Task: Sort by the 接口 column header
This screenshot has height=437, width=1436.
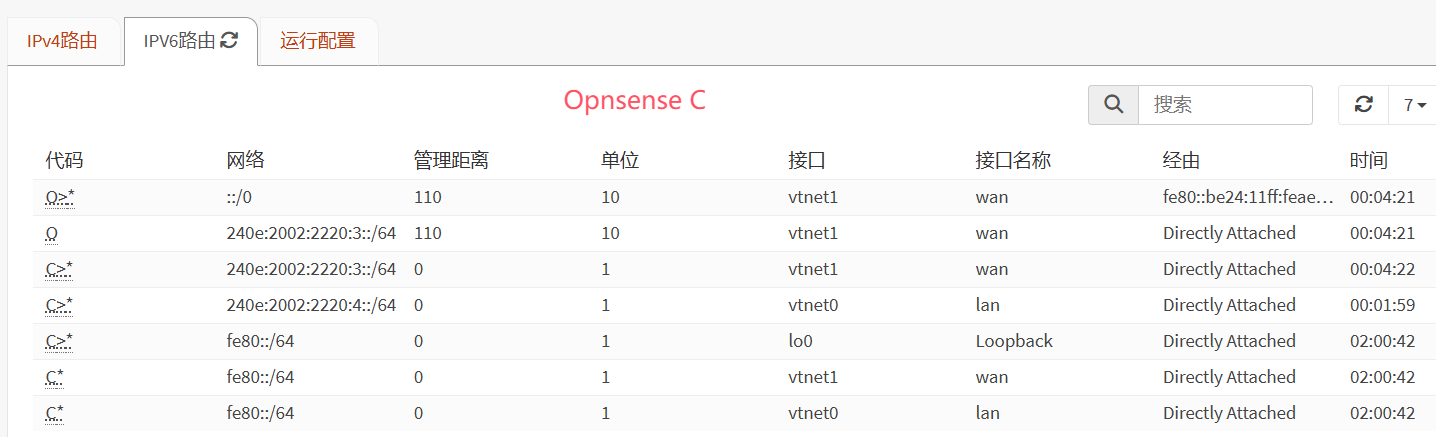Action: [807, 160]
